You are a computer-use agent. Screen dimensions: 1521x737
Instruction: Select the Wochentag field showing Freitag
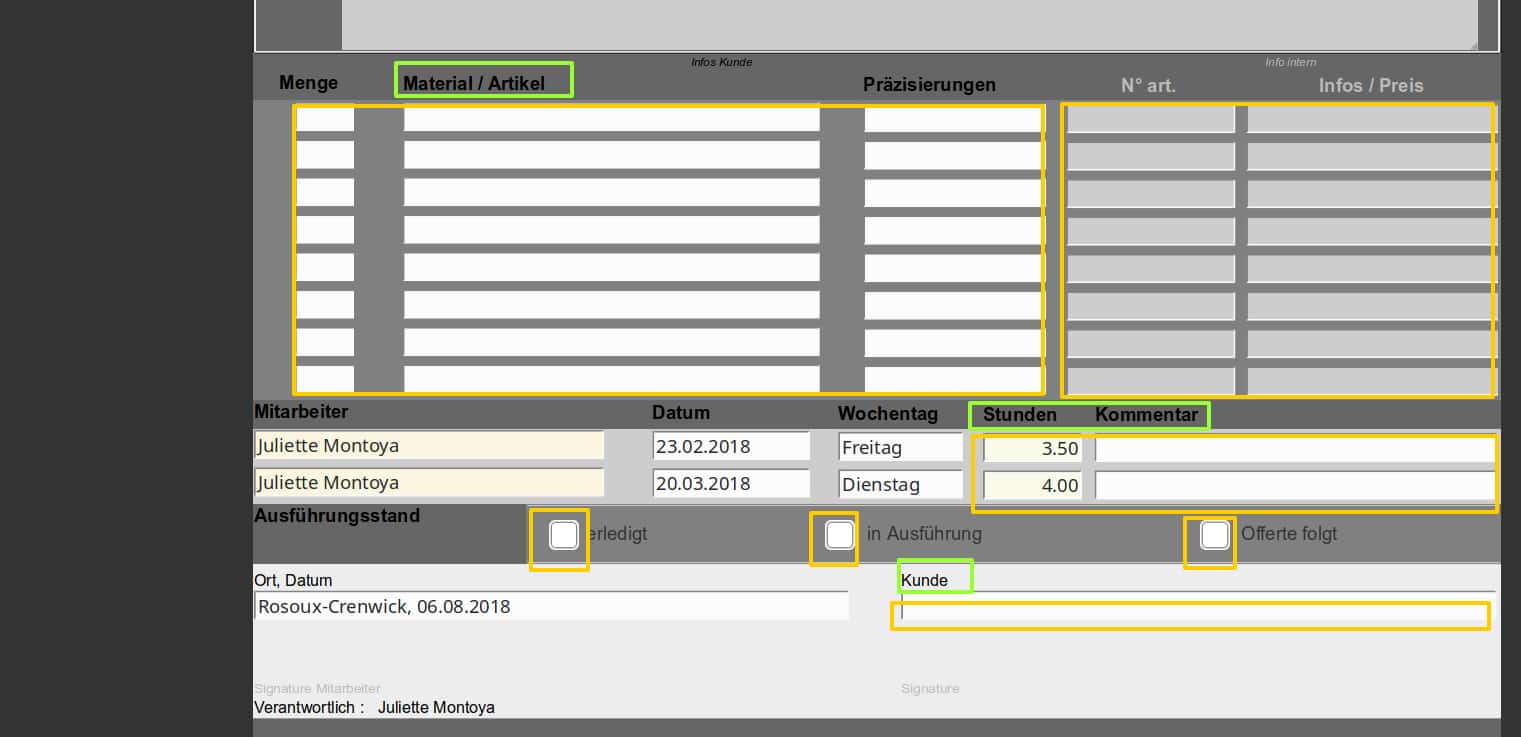coord(899,447)
